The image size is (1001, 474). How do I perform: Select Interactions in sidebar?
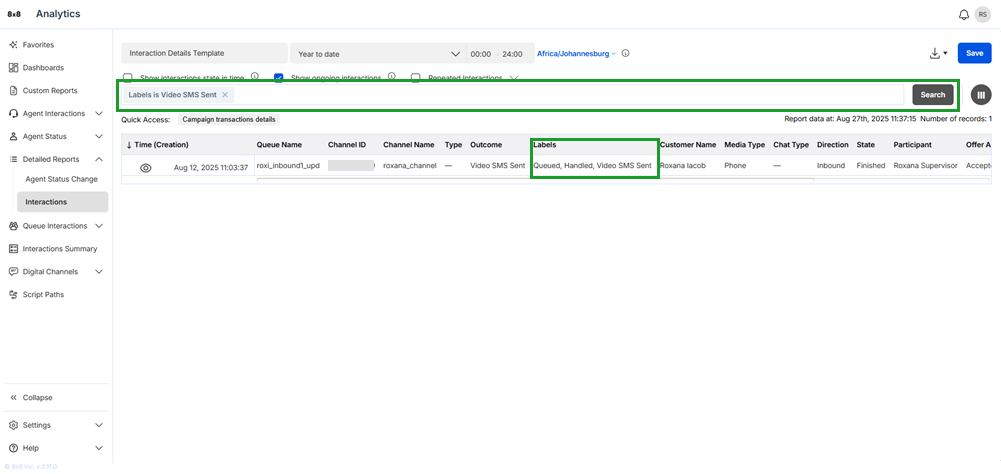63,202
